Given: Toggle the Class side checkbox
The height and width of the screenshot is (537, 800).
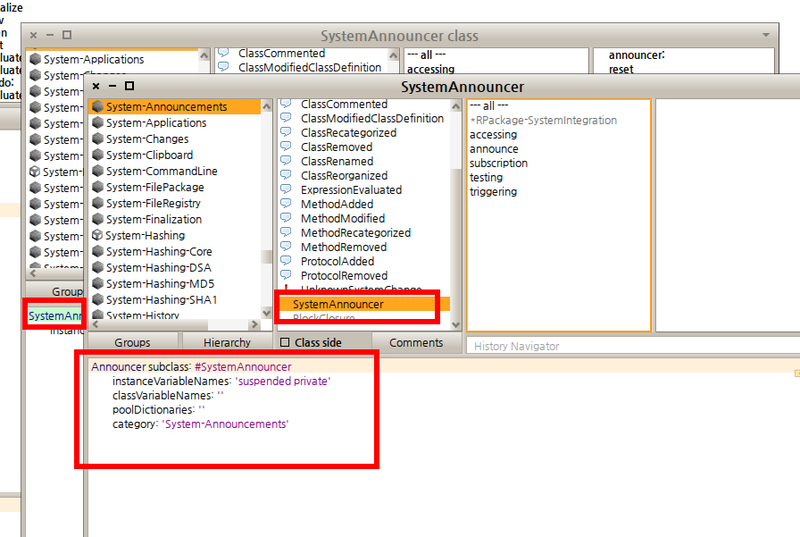Looking at the screenshot, I should click(285, 343).
